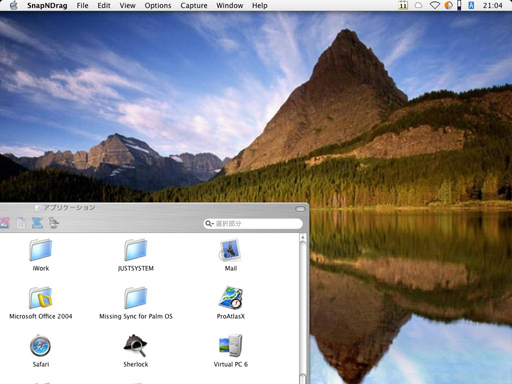Open the Missing Sync for Palm OS folder
The image size is (512, 384).
click(x=136, y=298)
